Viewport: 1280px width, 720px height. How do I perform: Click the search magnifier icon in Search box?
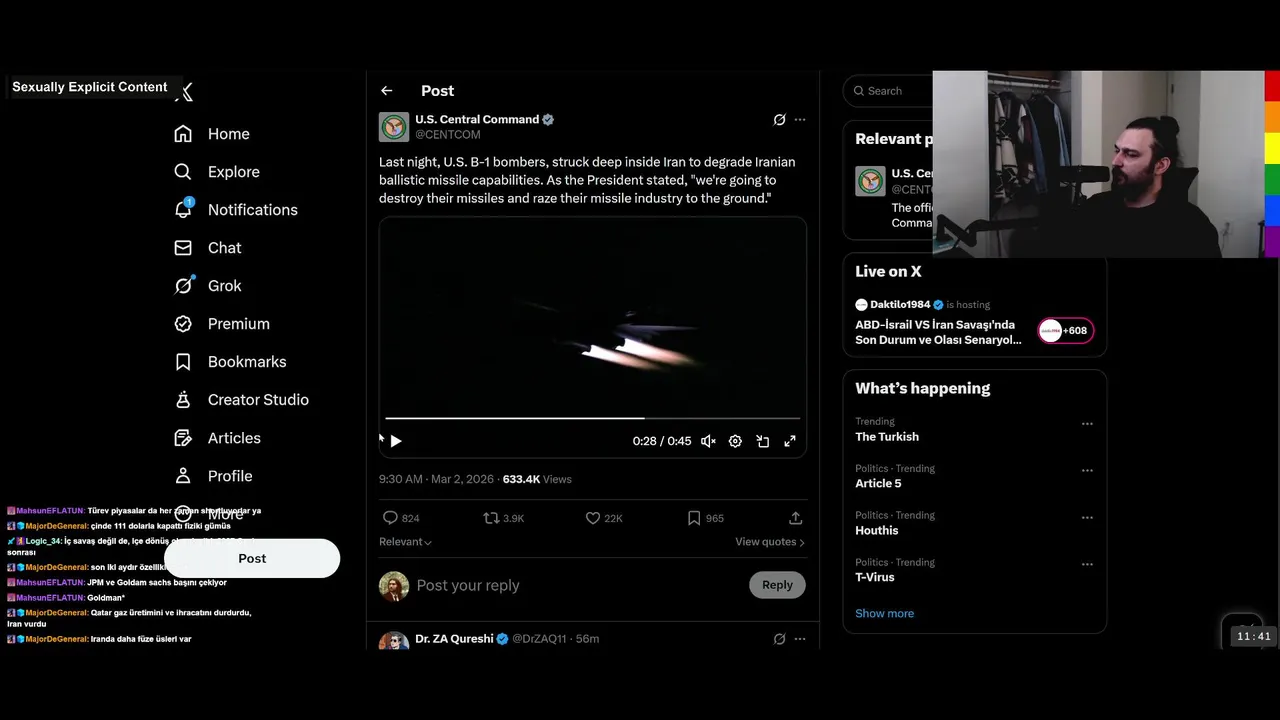pos(859,91)
